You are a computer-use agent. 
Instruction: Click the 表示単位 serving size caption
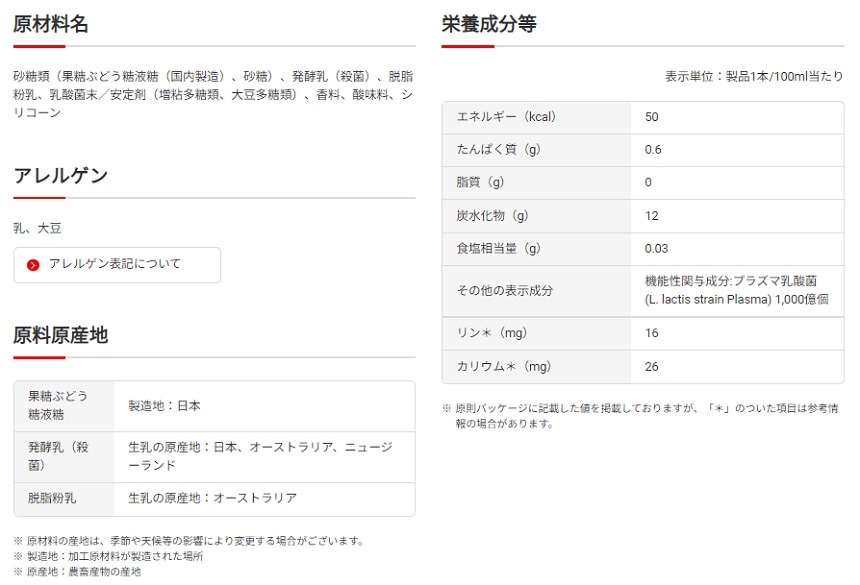click(x=753, y=76)
